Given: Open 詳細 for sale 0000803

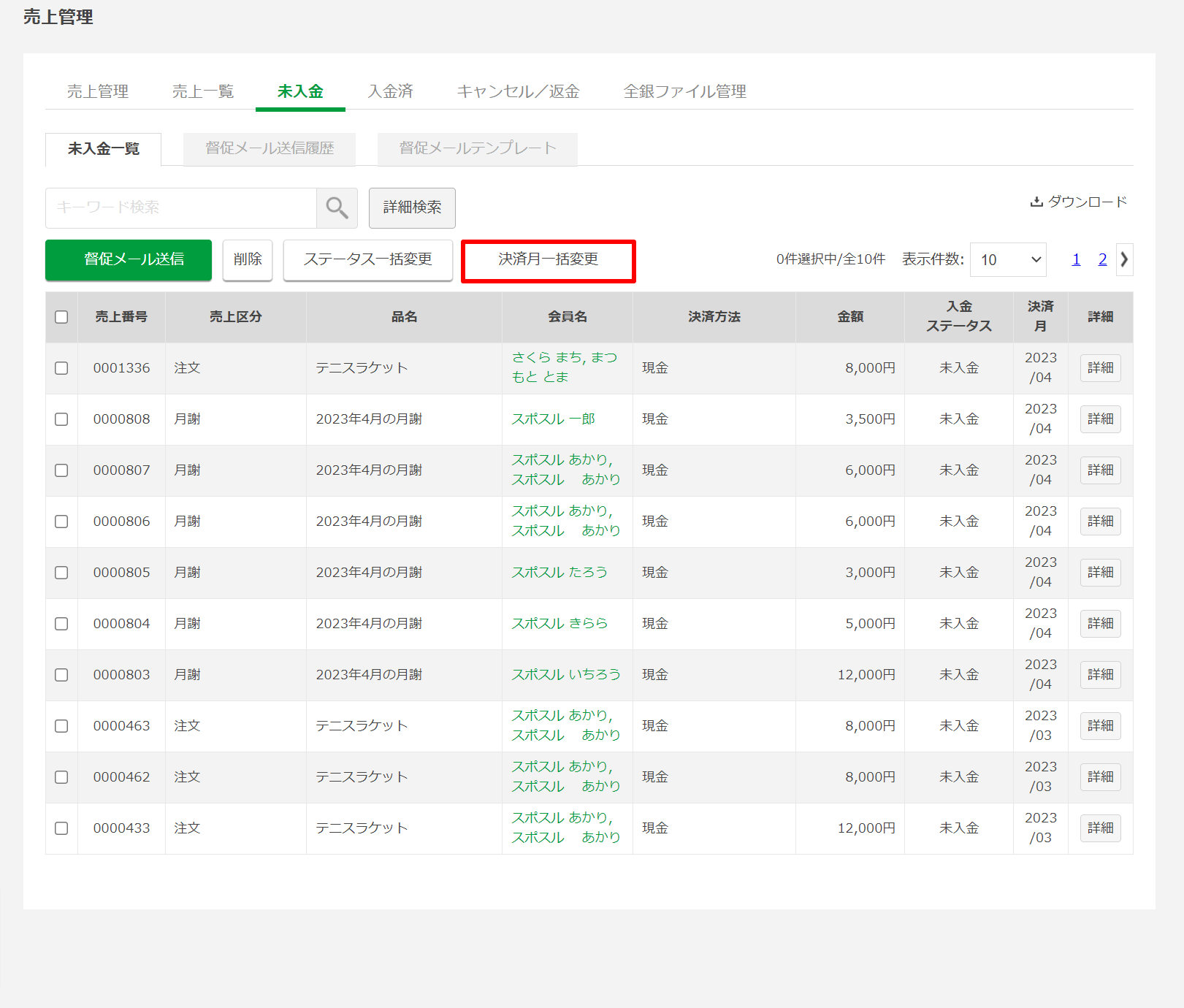Looking at the screenshot, I should tap(1101, 675).
